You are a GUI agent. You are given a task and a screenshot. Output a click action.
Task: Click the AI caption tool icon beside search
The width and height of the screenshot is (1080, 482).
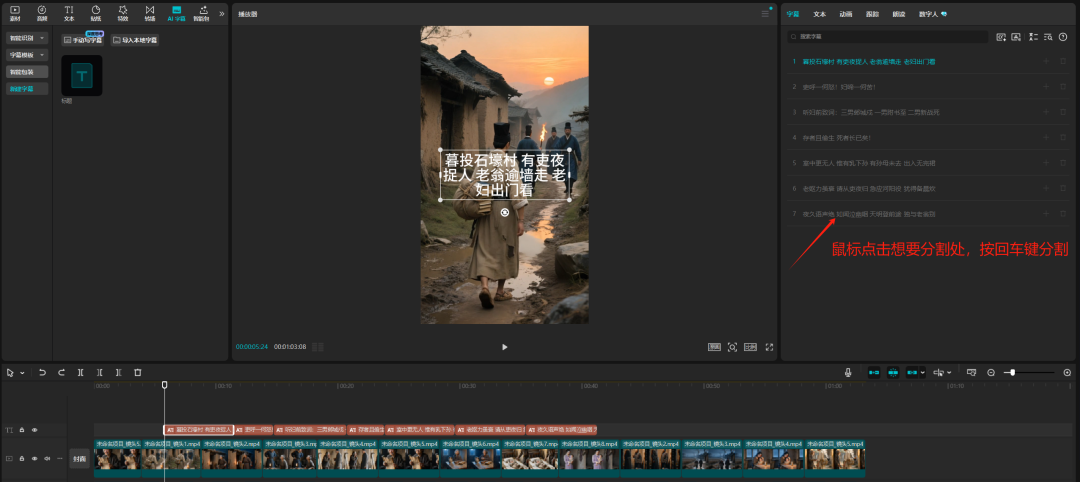pyautogui.click(x=1001, y=36)
